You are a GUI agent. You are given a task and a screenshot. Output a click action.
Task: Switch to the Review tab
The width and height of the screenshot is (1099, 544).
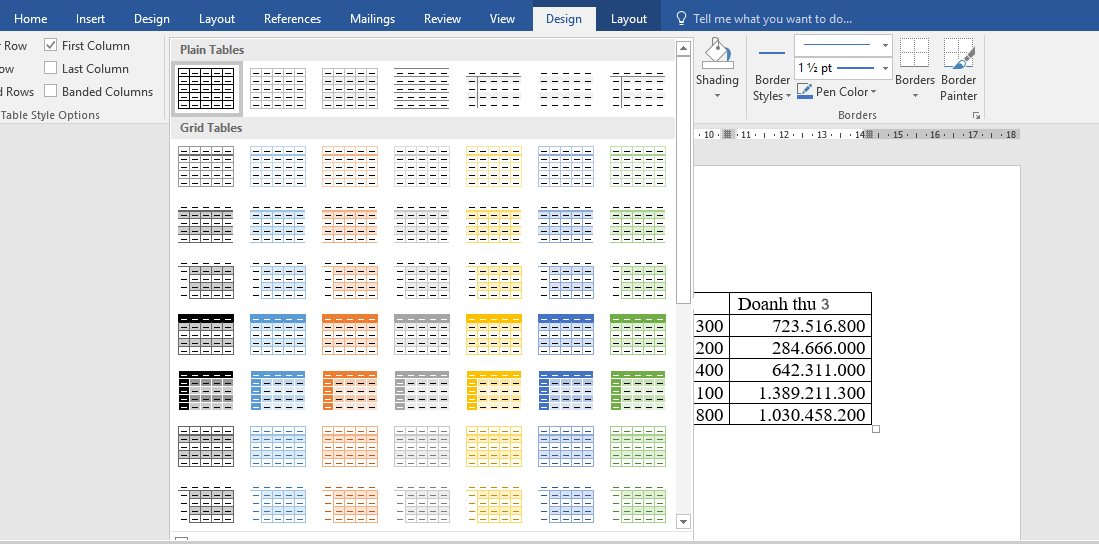tap(442, 19)
